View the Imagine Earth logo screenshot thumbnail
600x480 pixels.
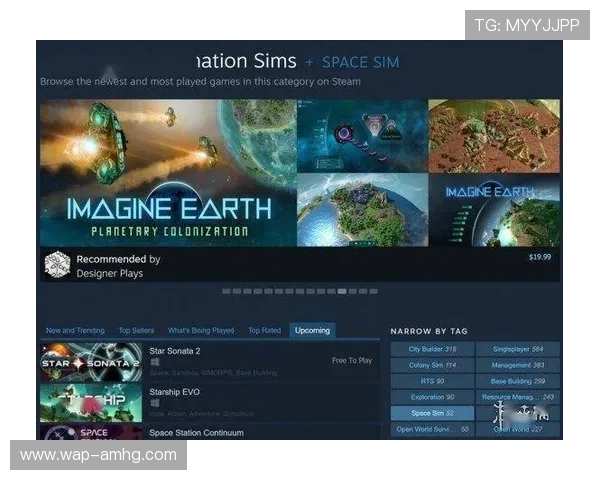[494, 210]
